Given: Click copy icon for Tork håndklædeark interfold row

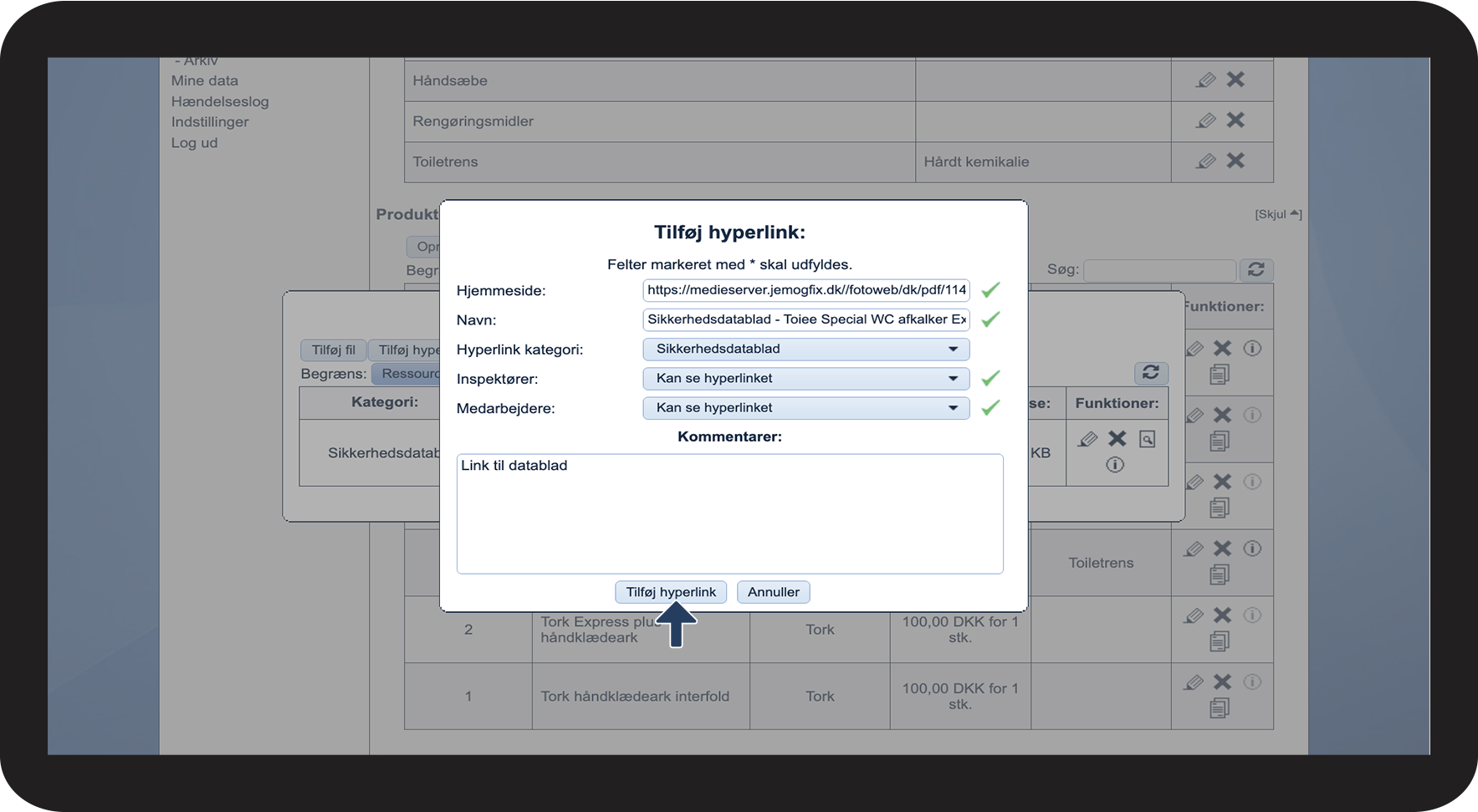Looking at the screenshot, I should click(x=1220, y=708).
